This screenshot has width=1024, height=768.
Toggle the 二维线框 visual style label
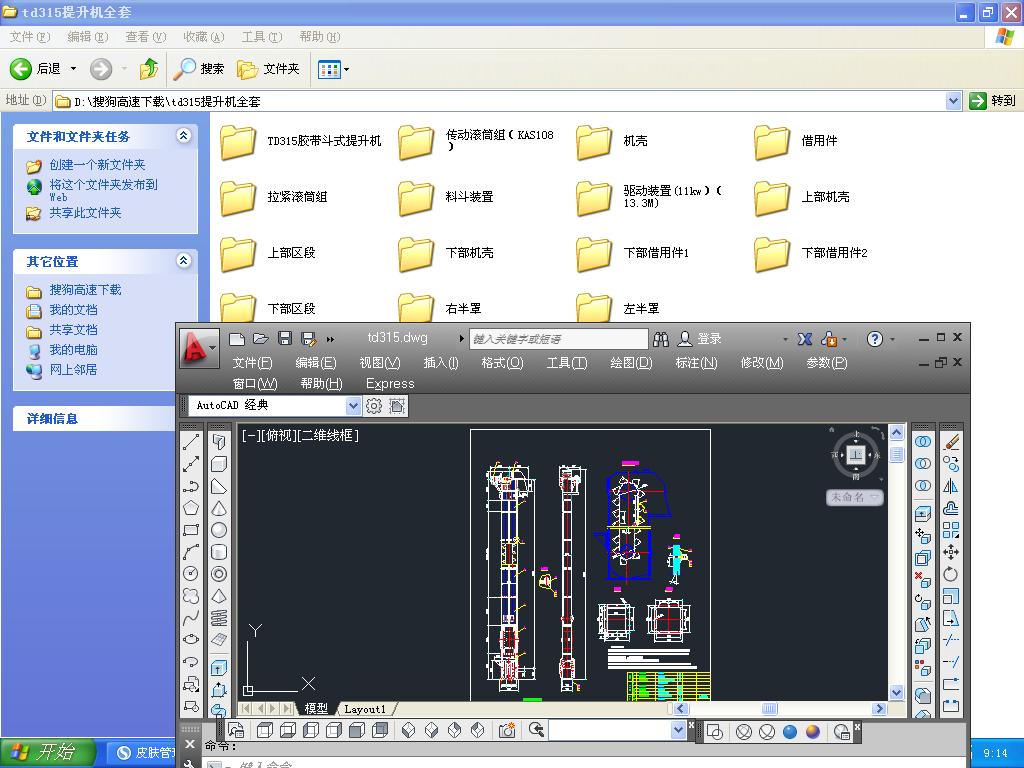pos(328,436)
